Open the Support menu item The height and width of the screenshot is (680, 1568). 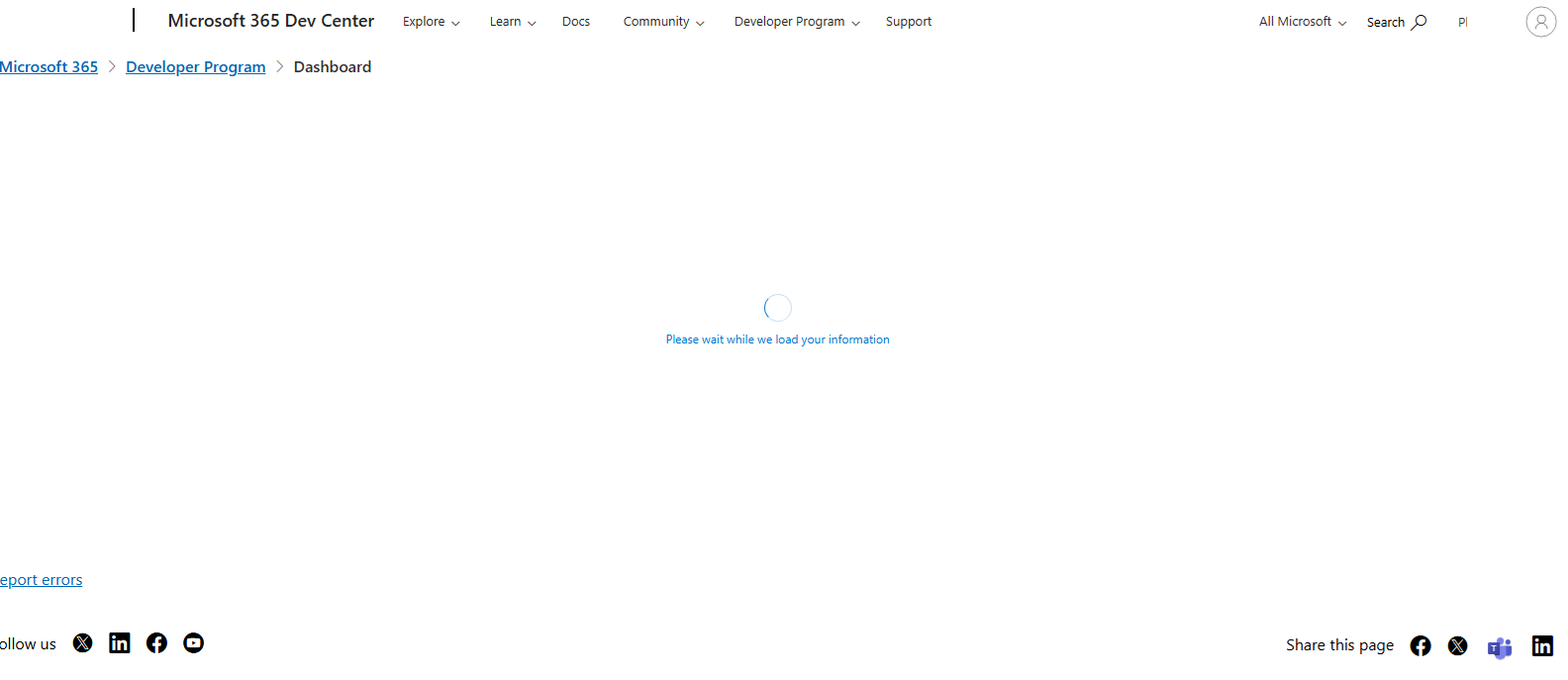909,22
